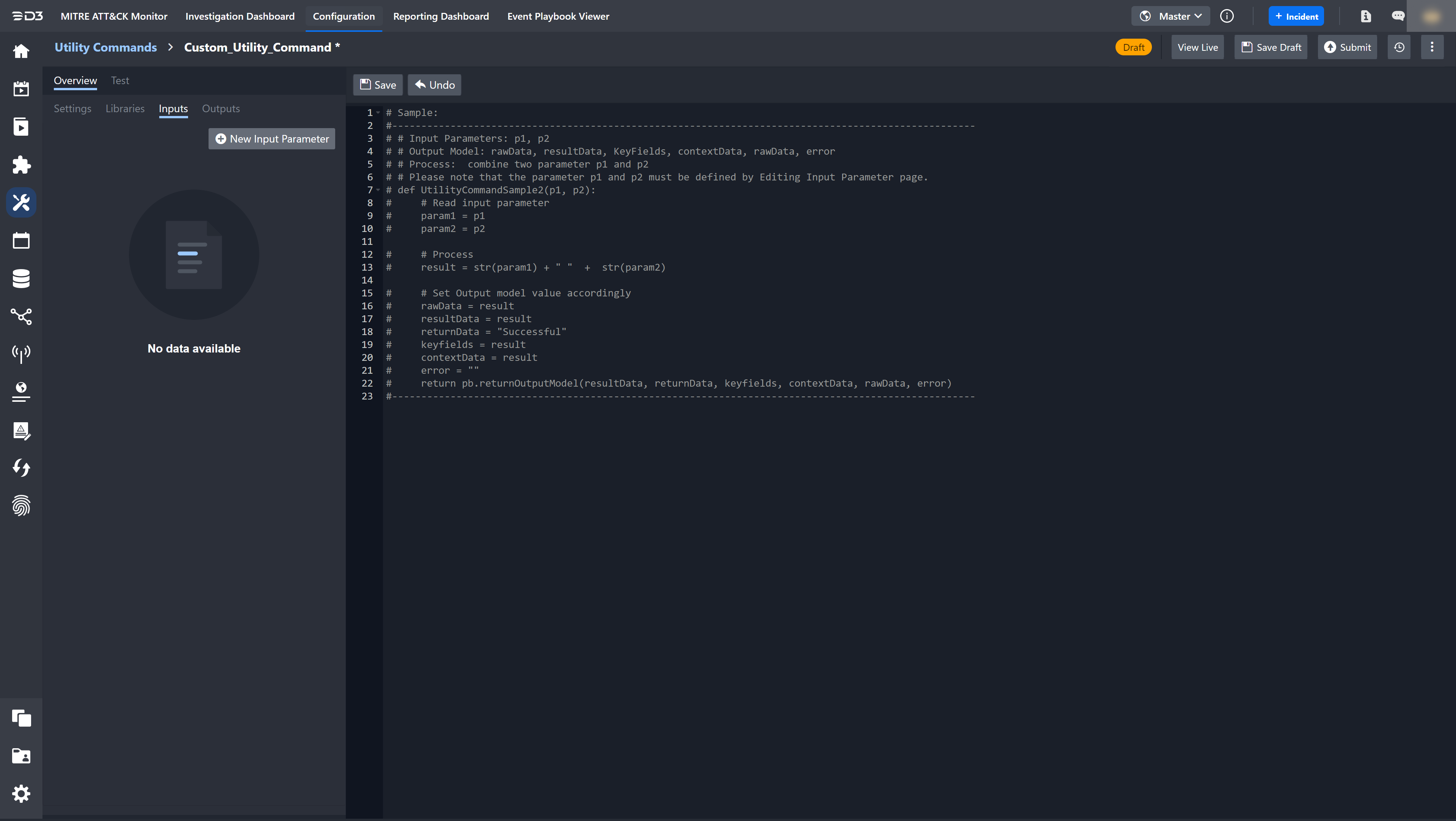
Task: Open the Reporting Dashboard menu
Action: pos(441,16)
